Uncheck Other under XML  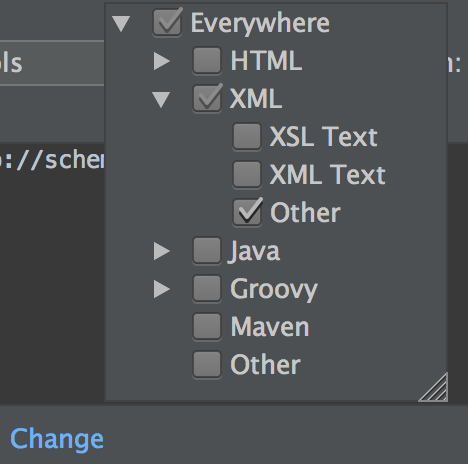[247, 213]
